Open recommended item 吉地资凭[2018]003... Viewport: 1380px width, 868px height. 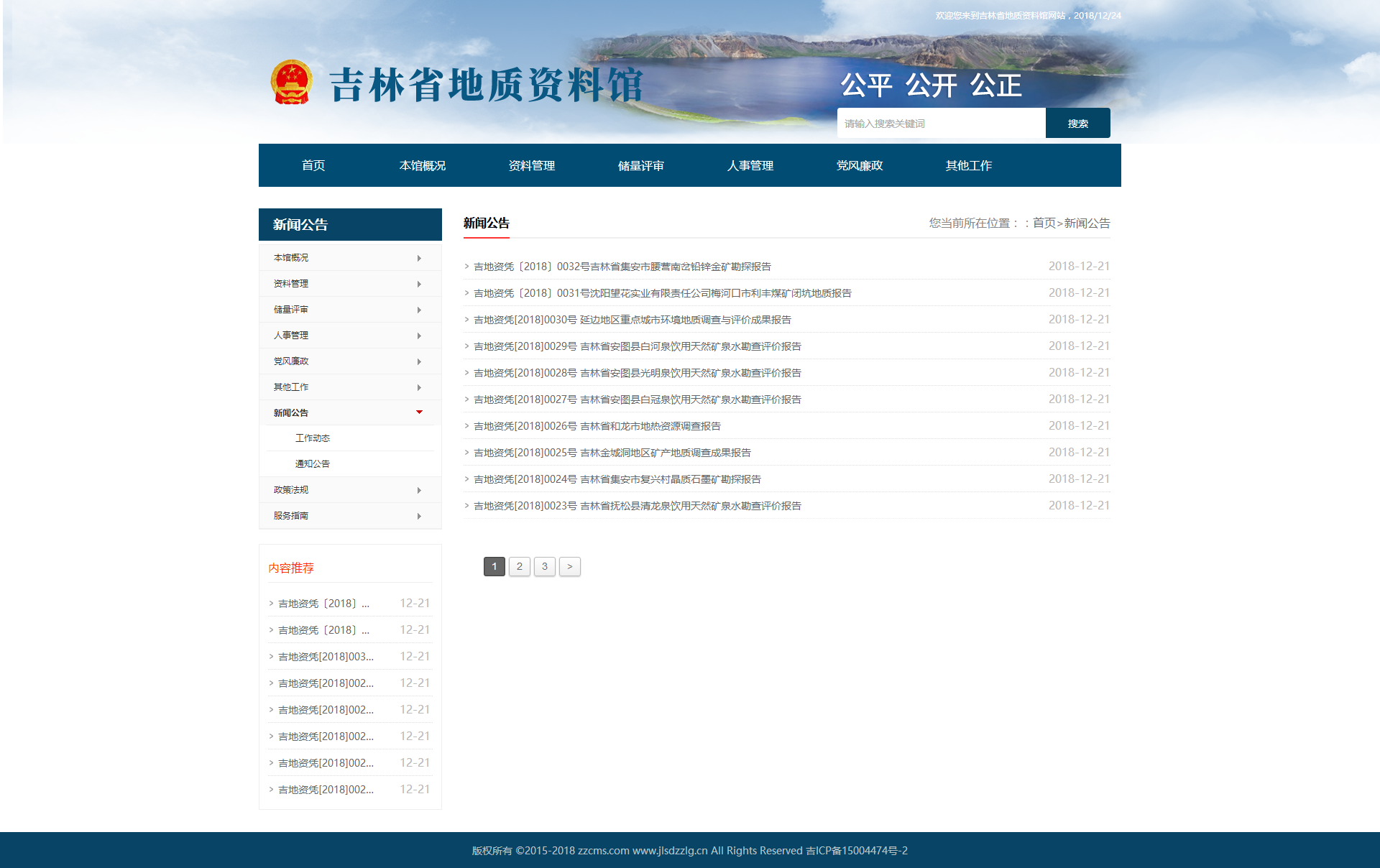tap(326, 657)
